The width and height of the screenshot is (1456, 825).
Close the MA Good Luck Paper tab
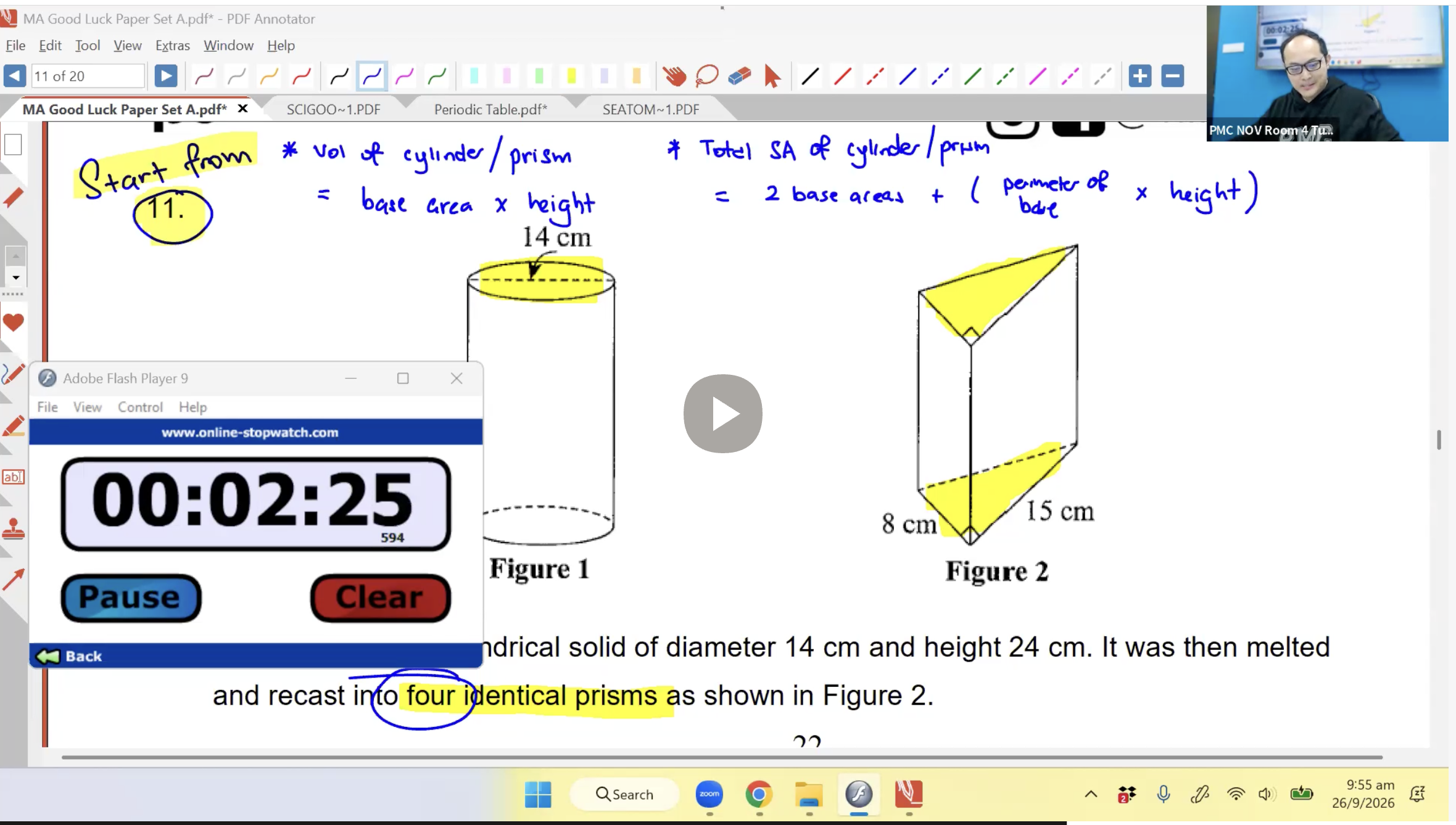point(243,109)
